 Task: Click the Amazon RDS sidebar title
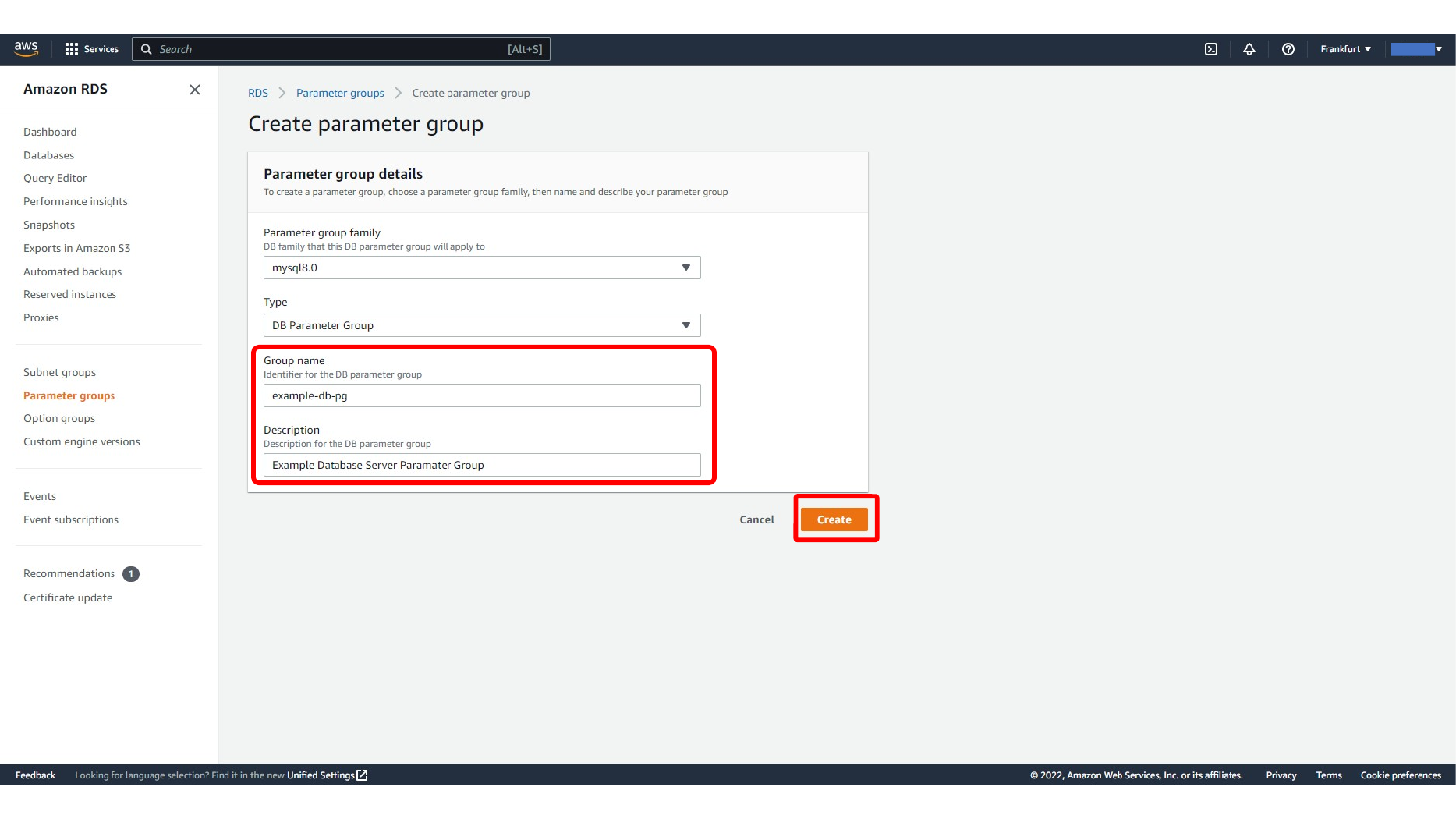(66, 89)
